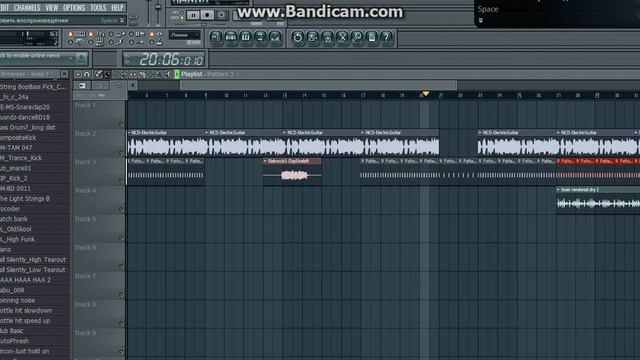
Task: Show the Browser via toolbar shortcut icon
Action: pyautogui.click(x=260, y=38)
